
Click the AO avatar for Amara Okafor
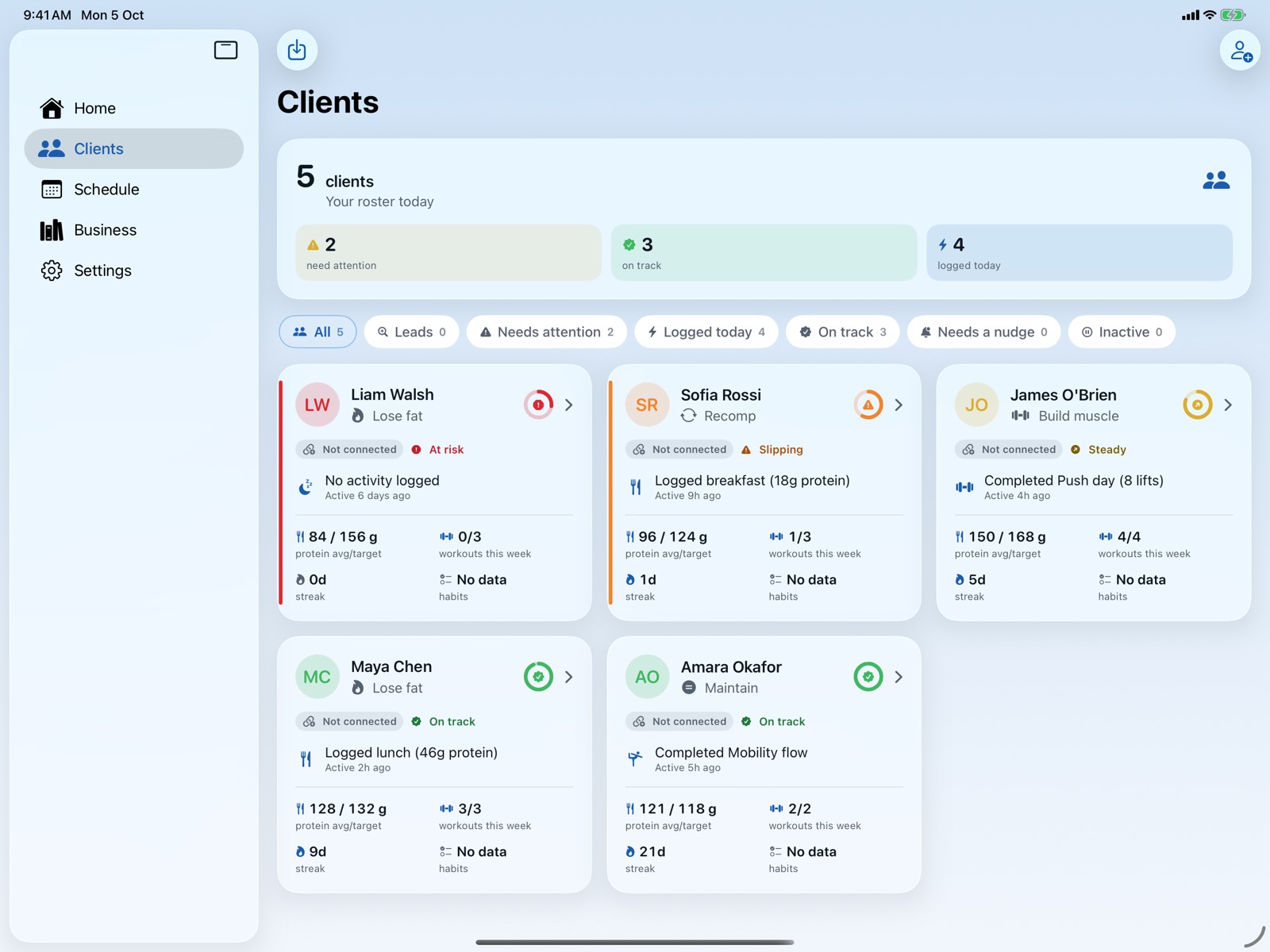click(647, 677)
